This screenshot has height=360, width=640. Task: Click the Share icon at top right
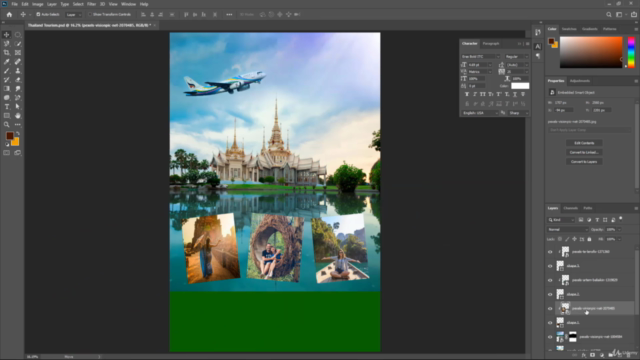coord(634,14)
